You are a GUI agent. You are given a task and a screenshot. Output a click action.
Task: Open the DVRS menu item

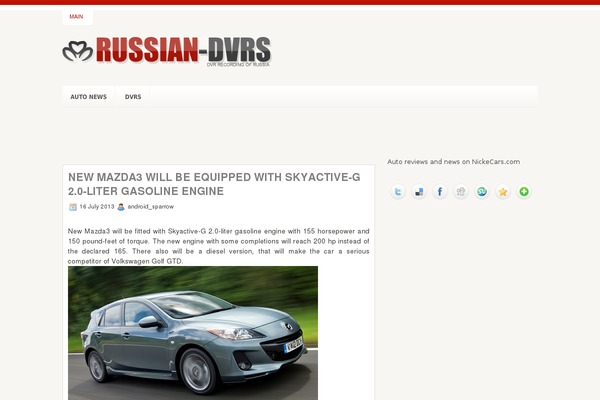click(x=133, y=97)
